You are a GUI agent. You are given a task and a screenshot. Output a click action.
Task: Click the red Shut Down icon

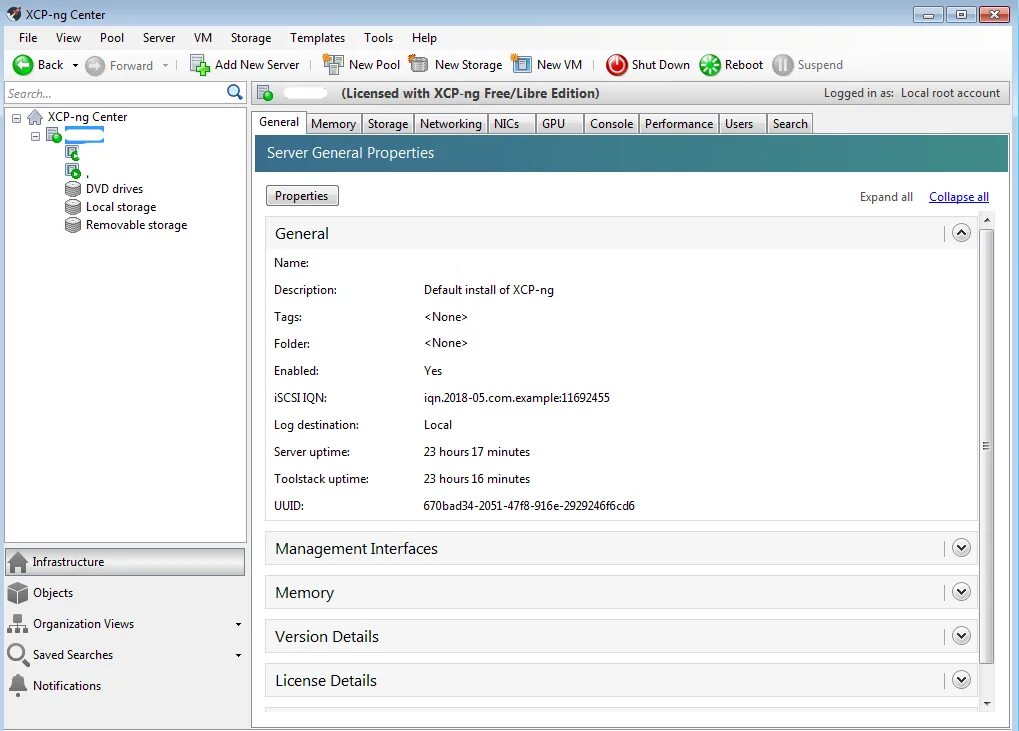[x=617, y=65]
